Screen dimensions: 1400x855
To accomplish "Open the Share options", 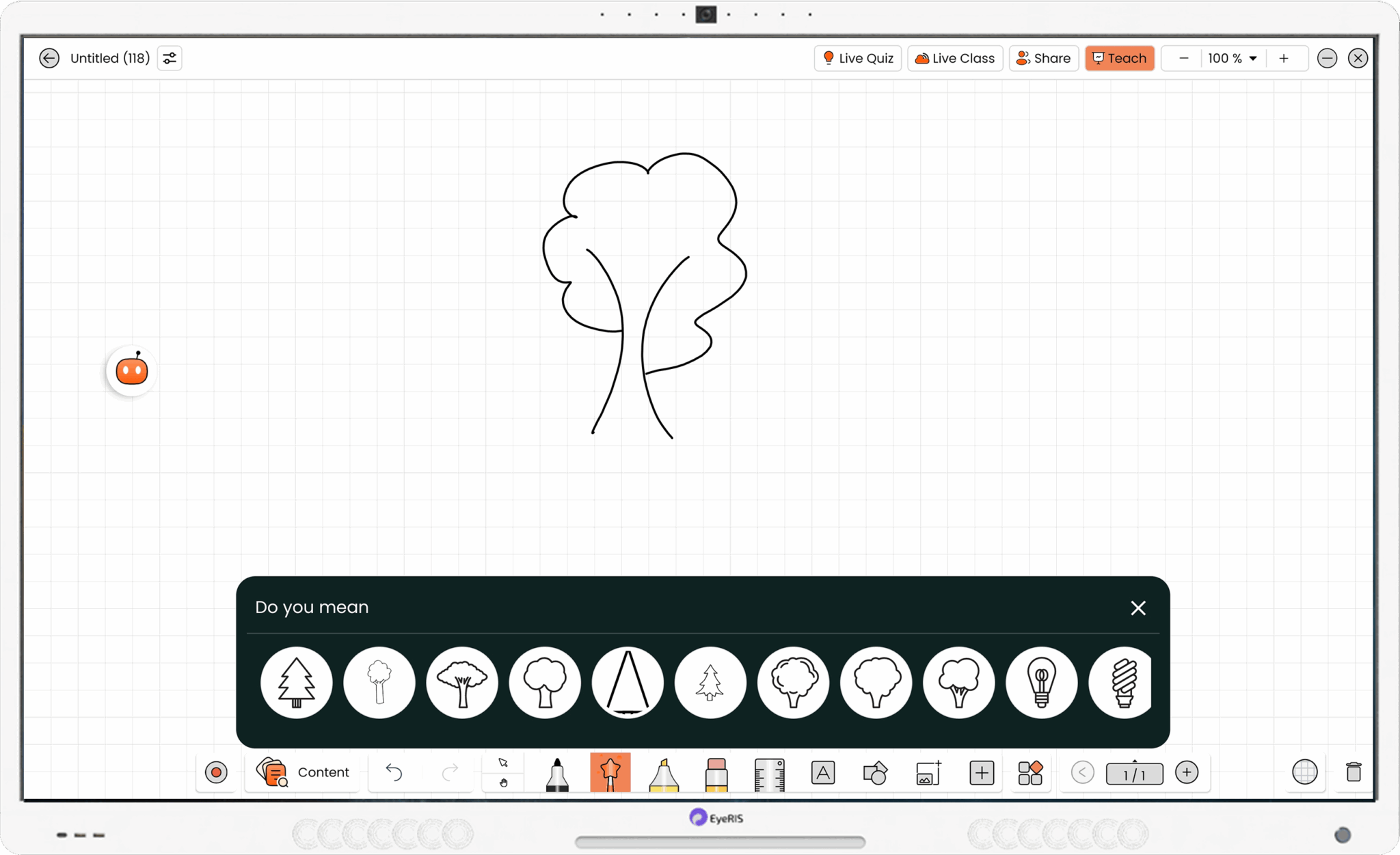I will tap(1043, 58).
